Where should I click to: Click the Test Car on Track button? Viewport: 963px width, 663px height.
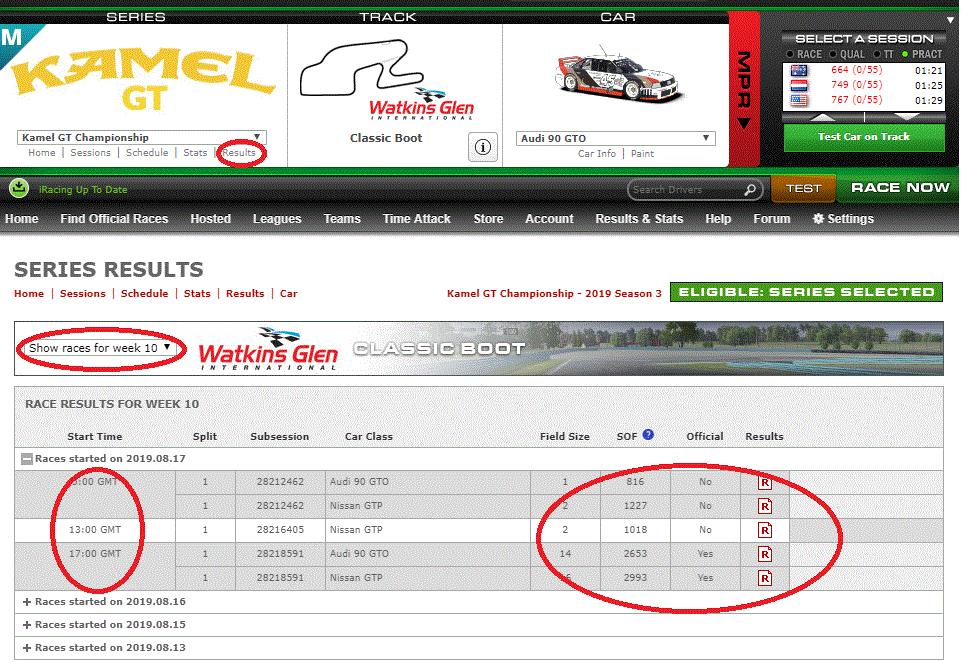[864, 137]
